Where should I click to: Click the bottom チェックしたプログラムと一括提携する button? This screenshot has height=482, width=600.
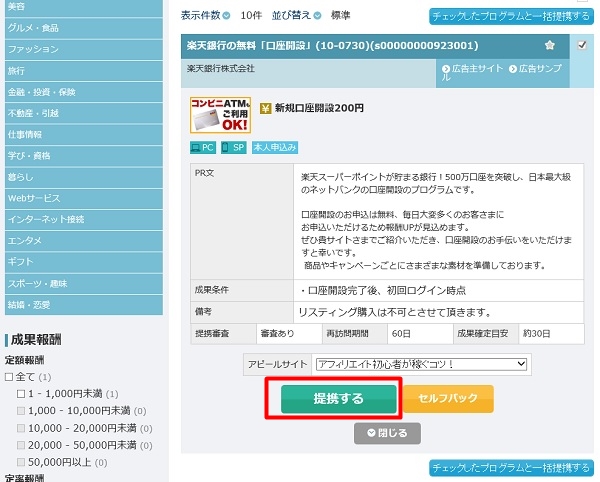511,468
